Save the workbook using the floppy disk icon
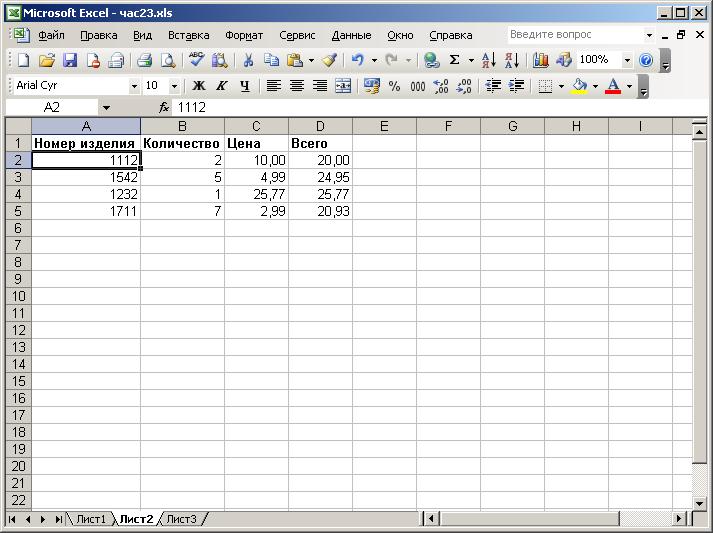This screenshot has height=533, width=713. pyautogui.click(x=70, y=60)
